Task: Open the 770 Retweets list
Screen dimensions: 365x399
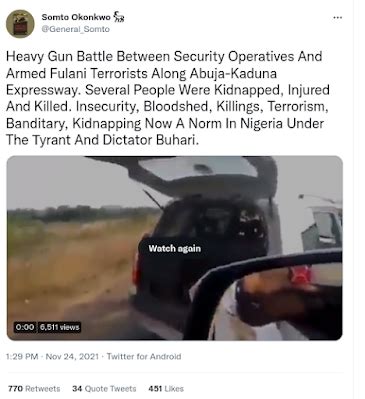Action: pos(34,389)
